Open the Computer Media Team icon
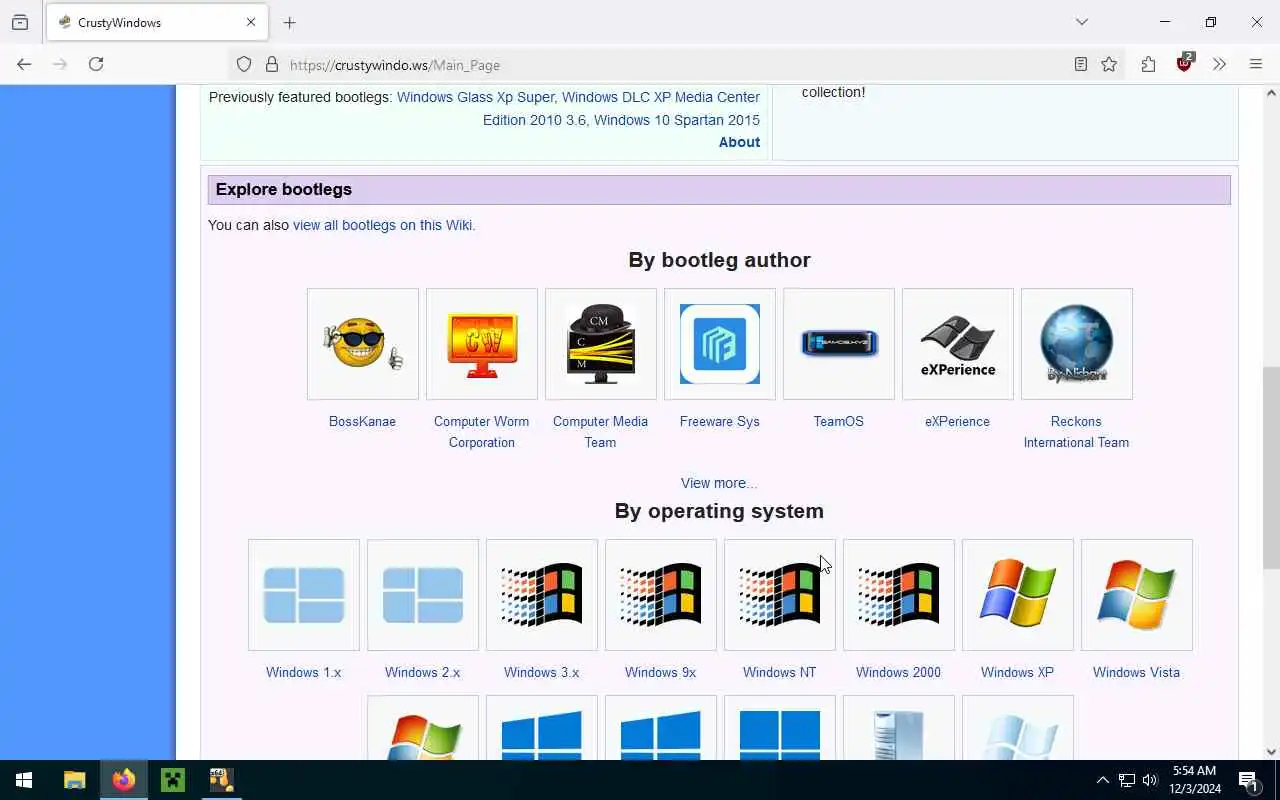 click(x=601, y=344)
